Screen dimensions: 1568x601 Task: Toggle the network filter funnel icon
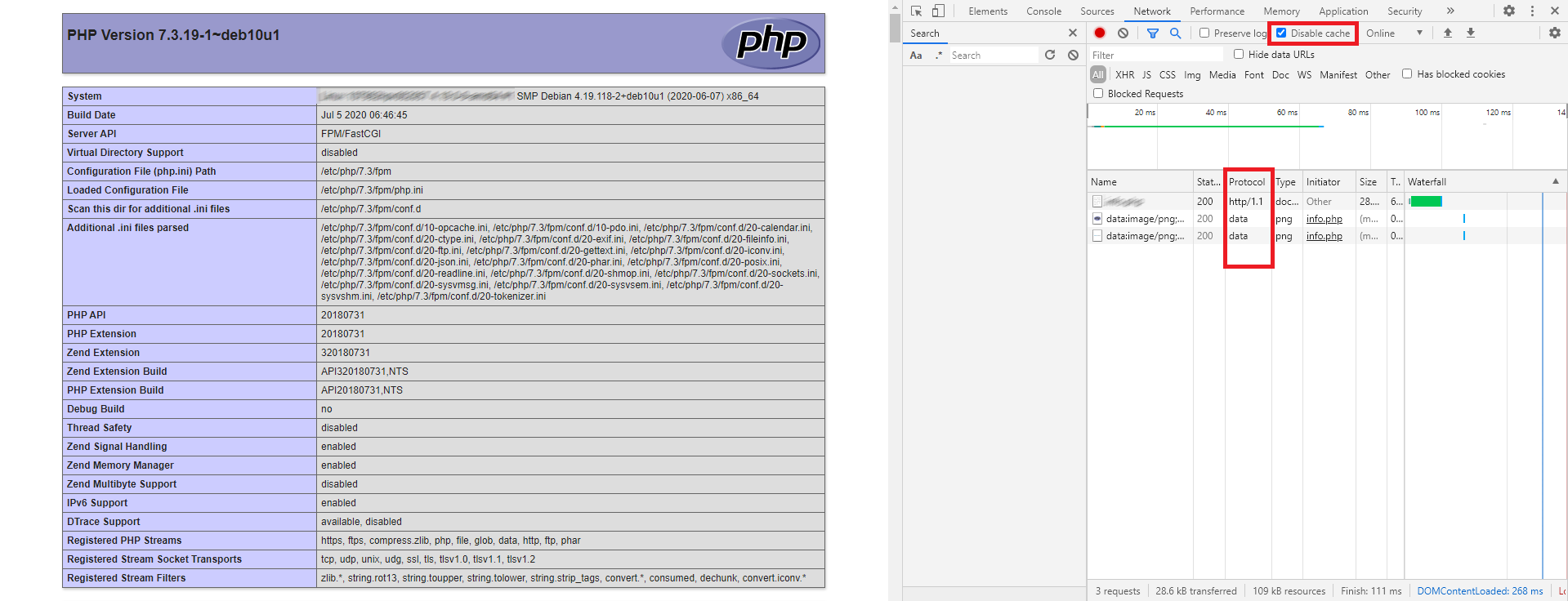pos(1153,33)
